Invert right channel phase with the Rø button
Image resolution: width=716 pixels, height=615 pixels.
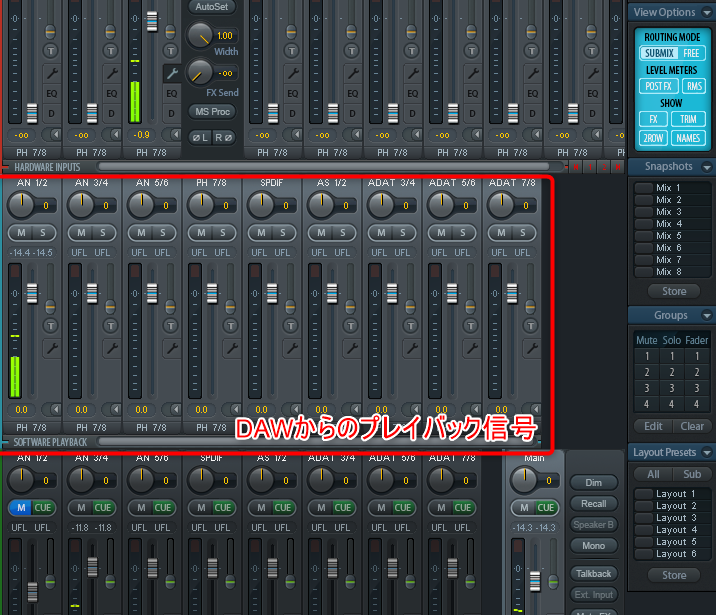(x=224, y=137)
